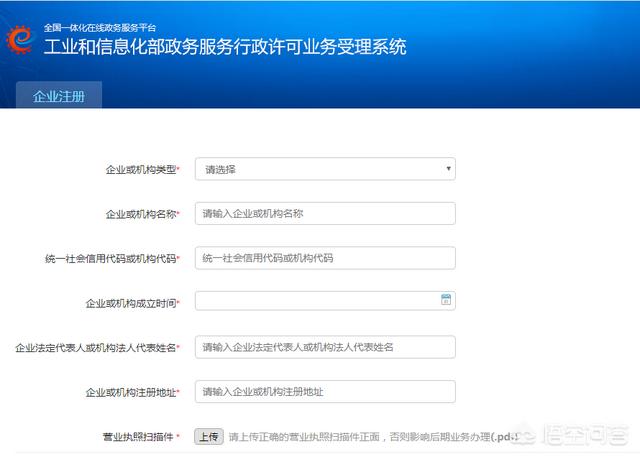The height and width of the screenshot is (457, 640).
Task: Click the 企业法定代表人或机构法人代表姓名 label
Action: coord(96,348)
